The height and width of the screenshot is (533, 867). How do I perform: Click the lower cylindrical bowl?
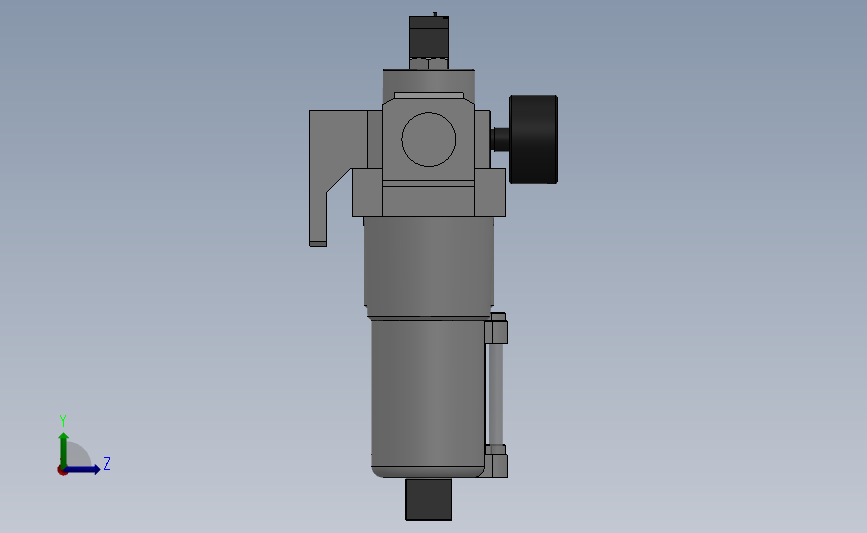click(428, 398)
